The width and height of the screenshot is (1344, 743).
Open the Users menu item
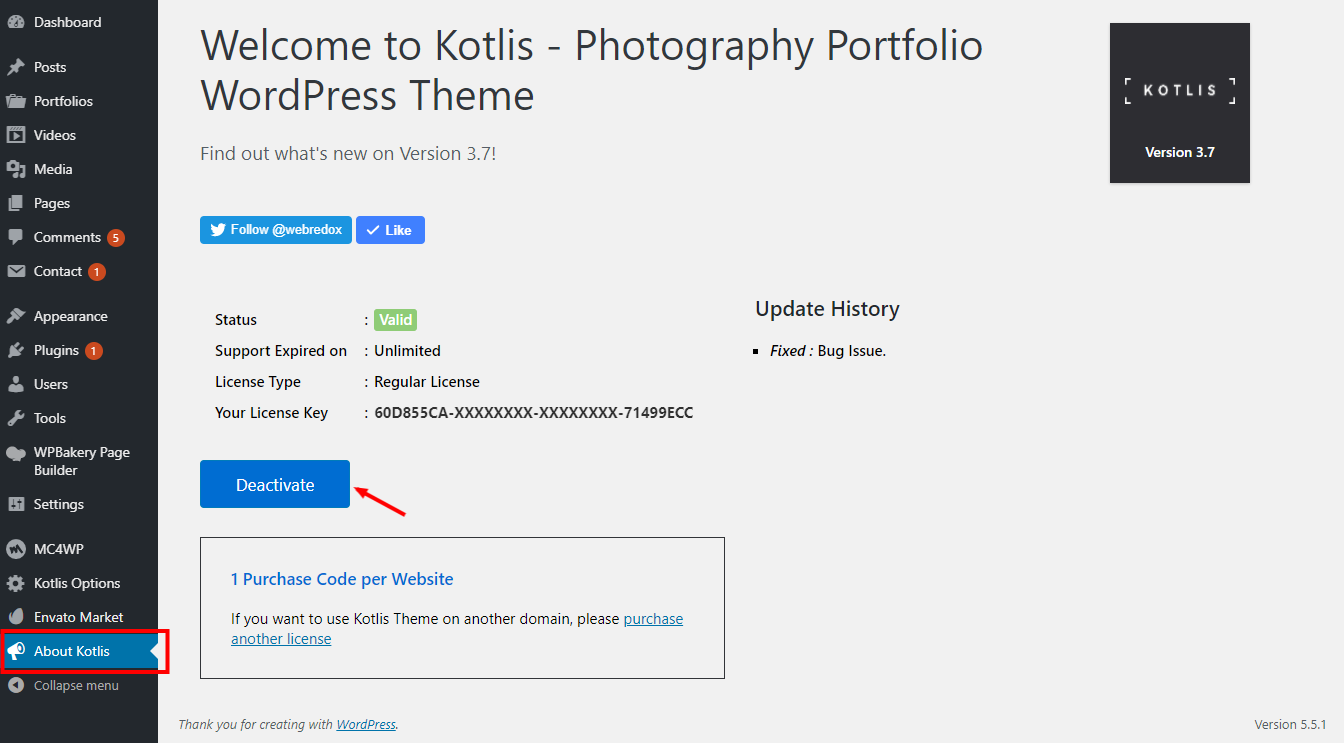(x=51, y=384)
